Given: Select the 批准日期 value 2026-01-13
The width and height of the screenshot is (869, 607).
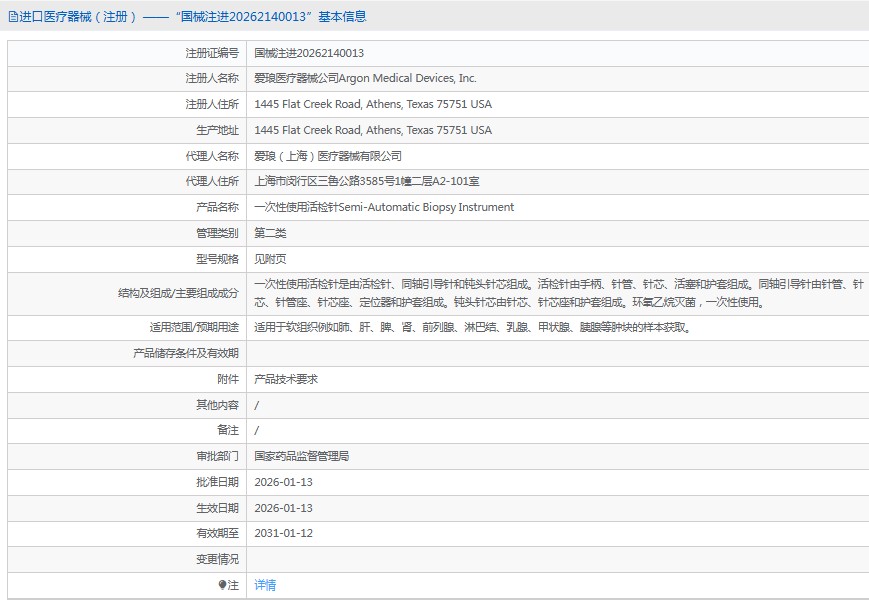Looking at the screenshot, I should [283, 482].
